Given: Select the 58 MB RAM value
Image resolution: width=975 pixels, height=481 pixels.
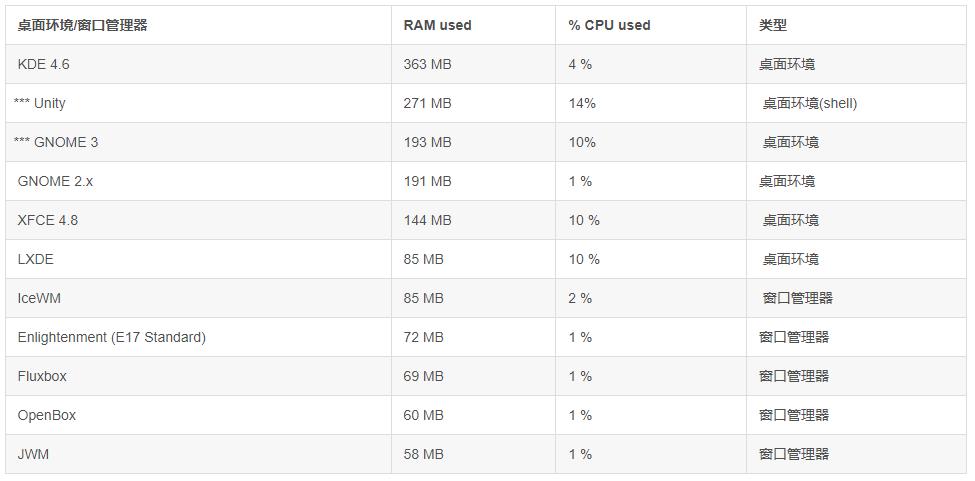Looking at the screenshot, I should (x=423, y=454).
